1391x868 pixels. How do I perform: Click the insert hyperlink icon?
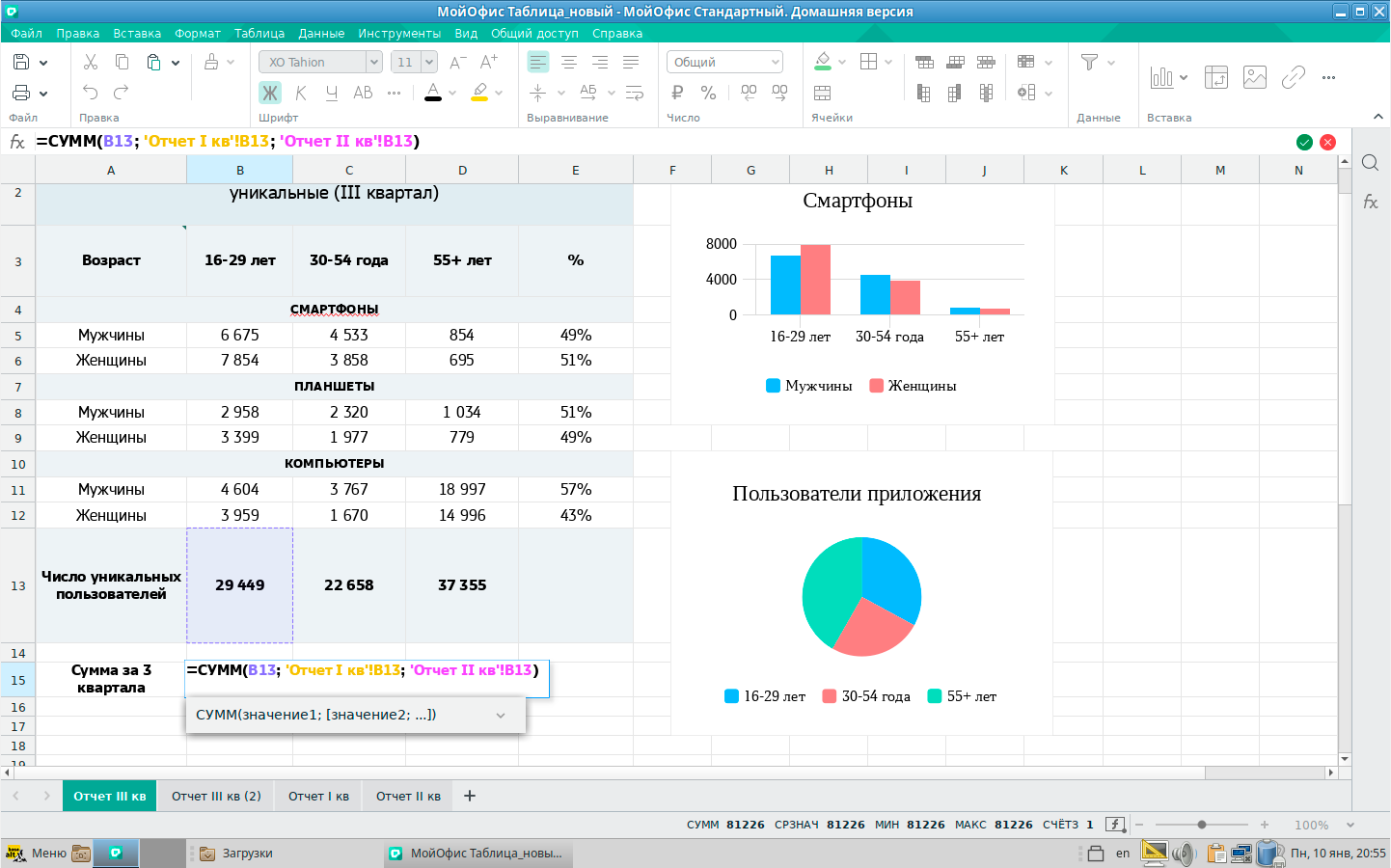(1293, 77)
